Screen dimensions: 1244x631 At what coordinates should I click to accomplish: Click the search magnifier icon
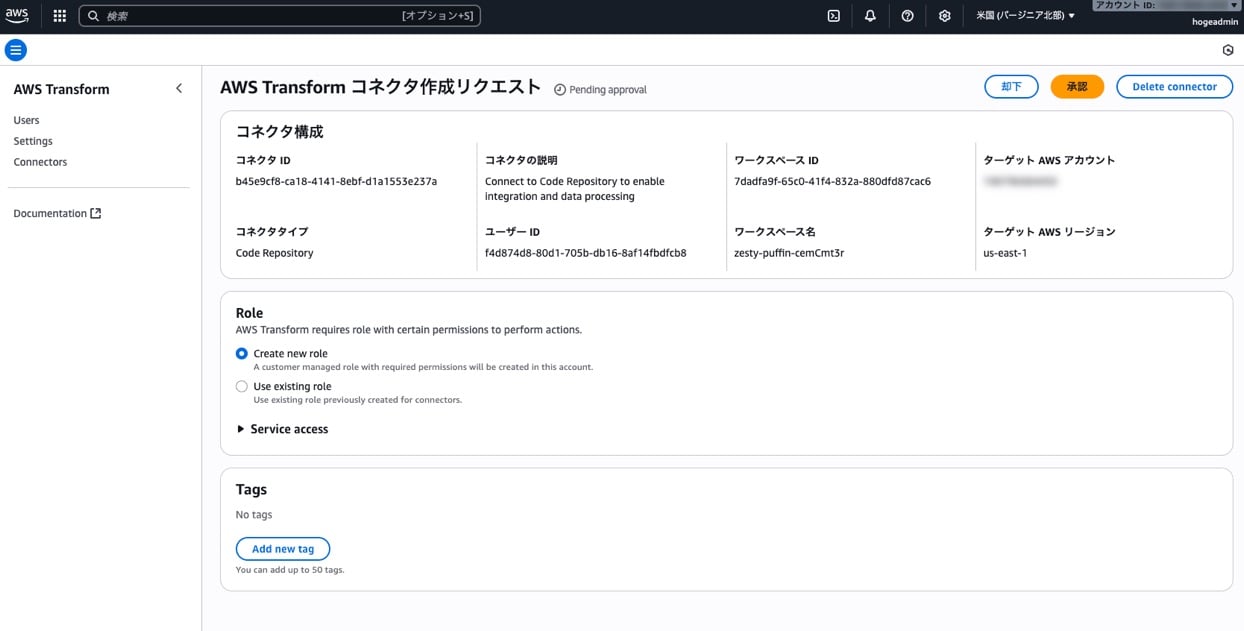click(93, 16)
